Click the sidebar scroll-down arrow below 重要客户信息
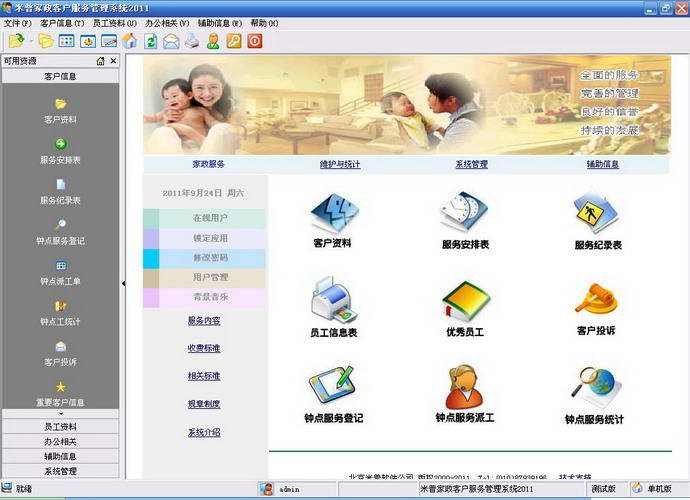This screenshot has width=690, height=500. tap(60, 414)
